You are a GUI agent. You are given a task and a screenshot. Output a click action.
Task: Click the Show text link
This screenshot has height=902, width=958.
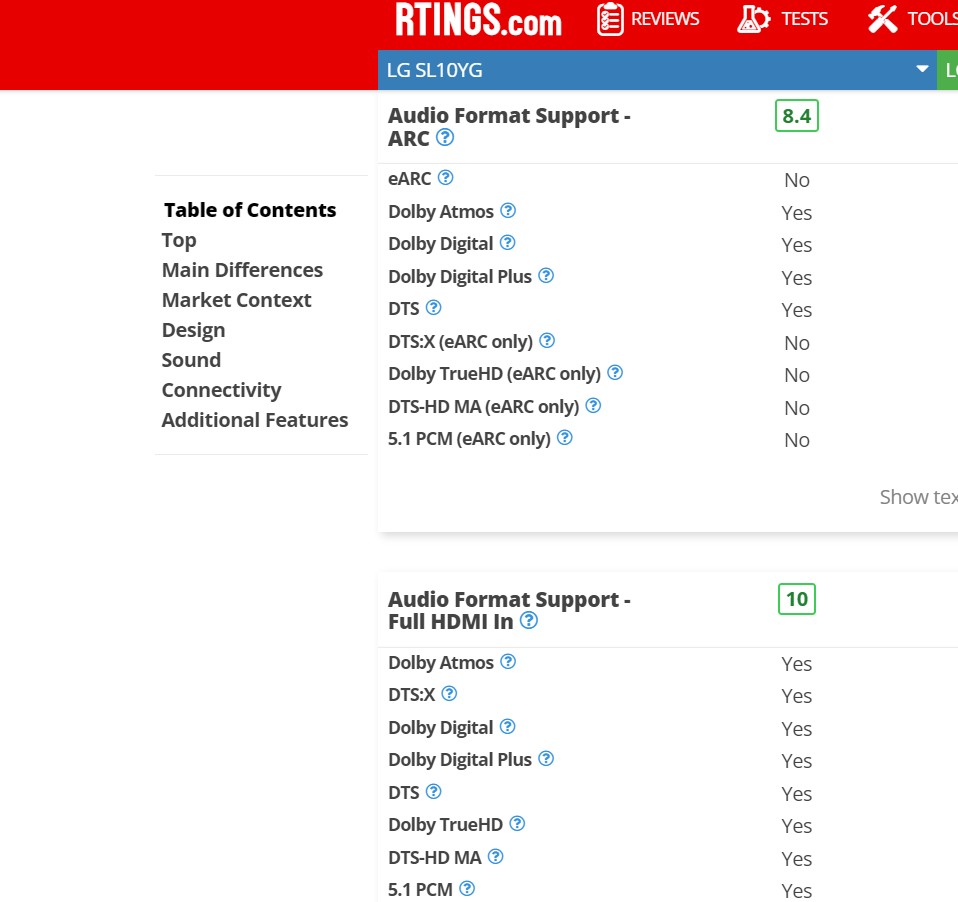(918, 497)
